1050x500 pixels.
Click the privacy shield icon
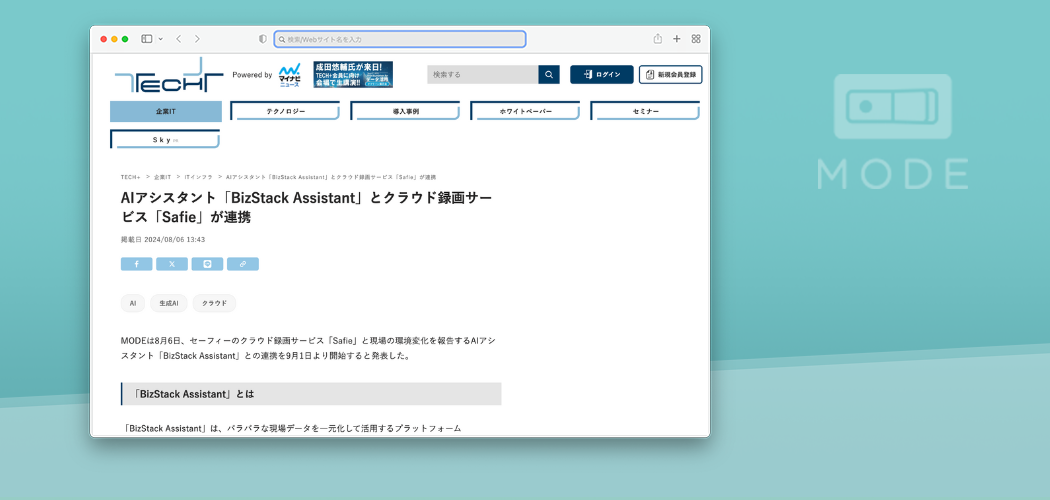click(263, 39)
